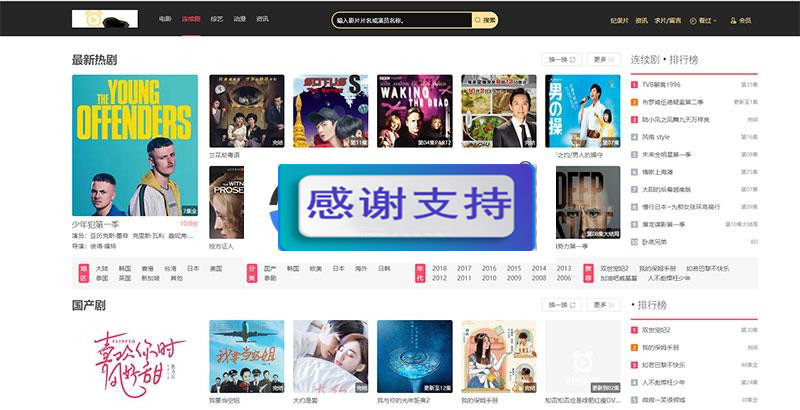This screenshot has width=800, height=410.
Task: Click the 少年犯第一季 title
Action: 96,224
